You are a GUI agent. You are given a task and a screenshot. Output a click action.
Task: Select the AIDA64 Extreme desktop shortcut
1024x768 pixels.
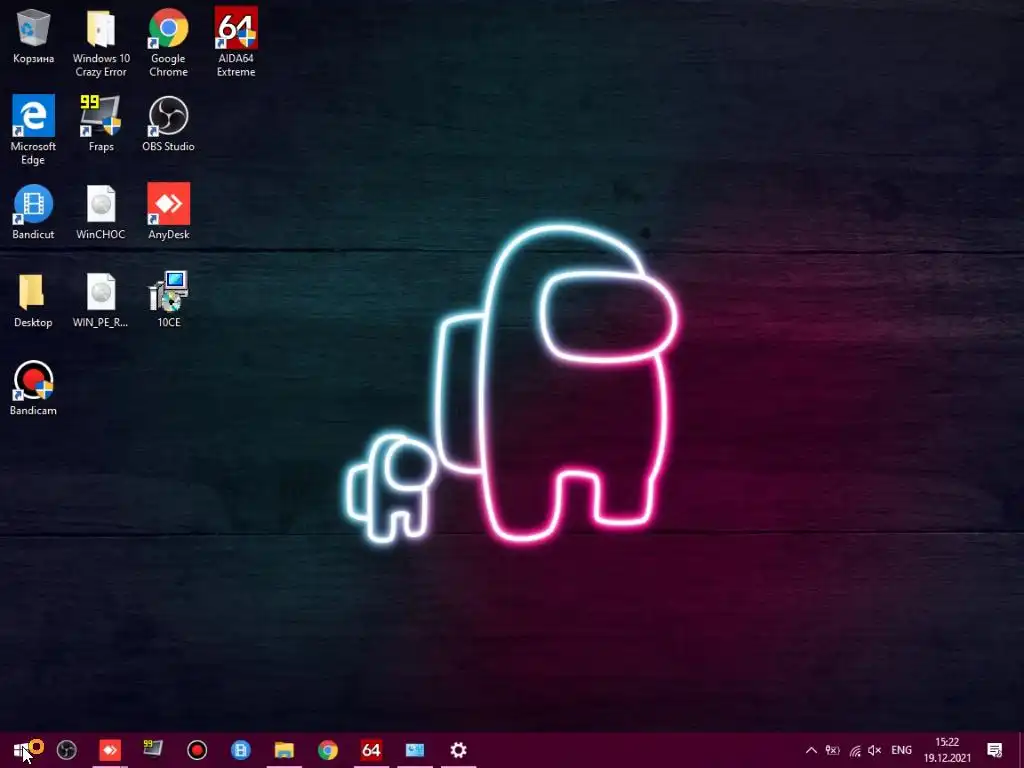click(236, 43)
